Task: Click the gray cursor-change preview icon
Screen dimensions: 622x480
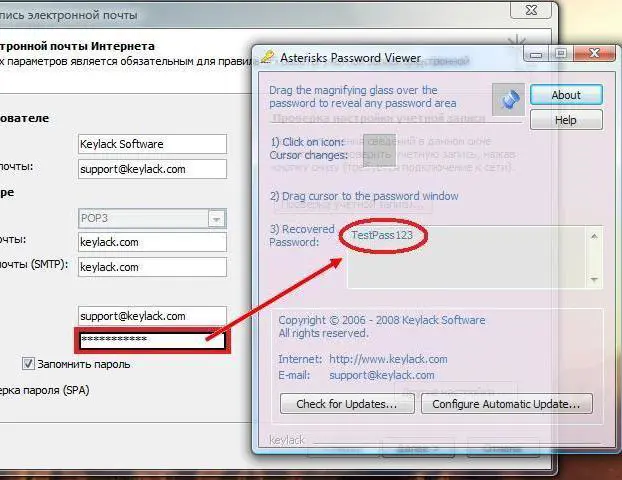Action: tap(379, 151)
